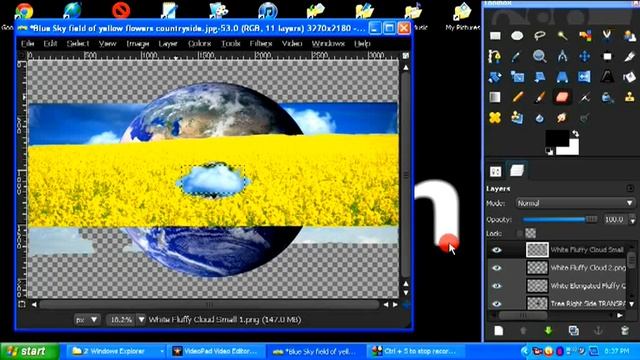The height and width of the screenshot is (360, 640).
Task: Click the black foreground color swatch
Action: click(x=557, y=138)
